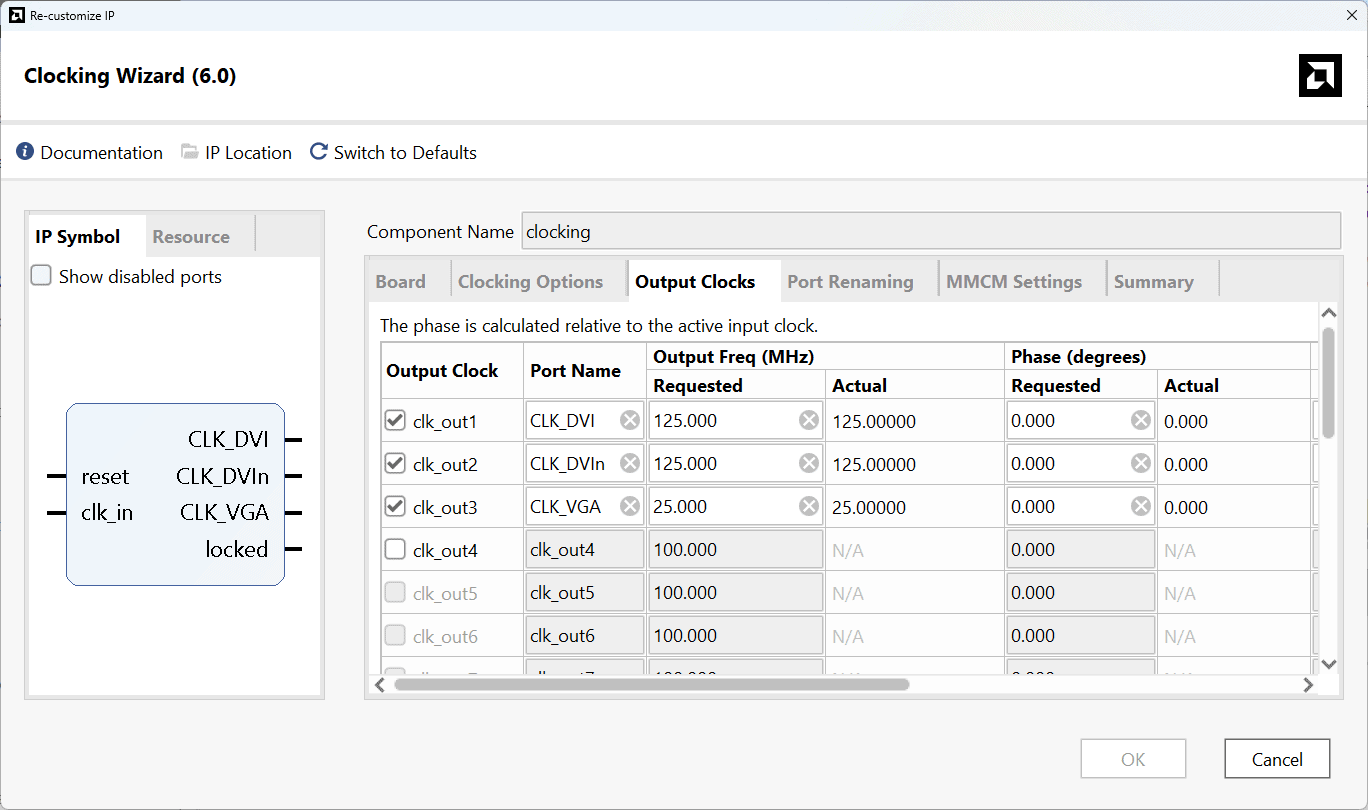The width and height of the screenshot is (1368, 810).
Task: Click the Switch to Defaults refresh icon
Action: click(x=319, y=152)
